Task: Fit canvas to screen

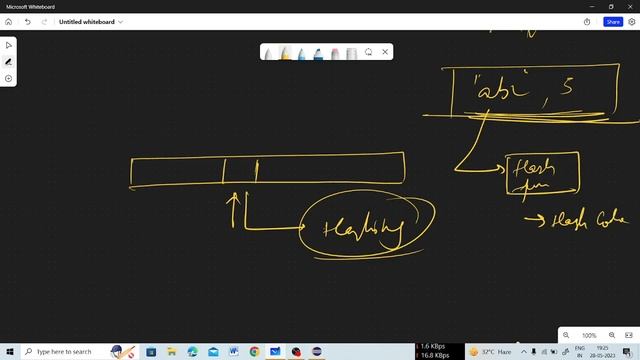Action: [x=629, y=335]
